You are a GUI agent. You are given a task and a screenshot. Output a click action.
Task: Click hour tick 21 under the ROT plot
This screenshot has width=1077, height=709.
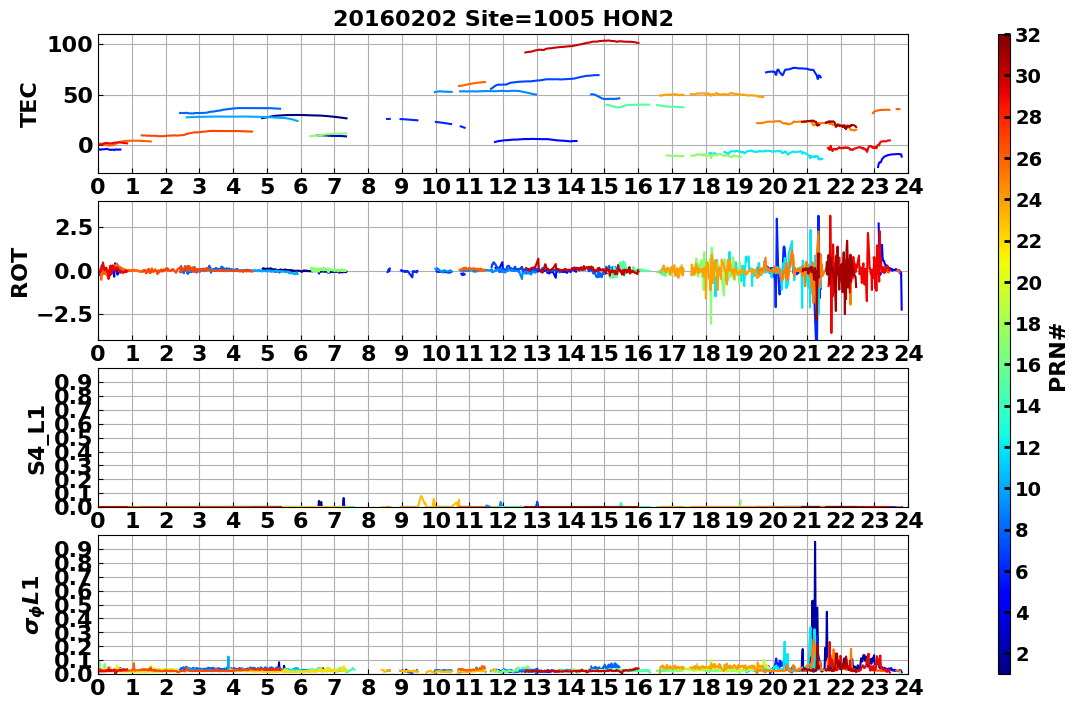[x=807, y=354]
